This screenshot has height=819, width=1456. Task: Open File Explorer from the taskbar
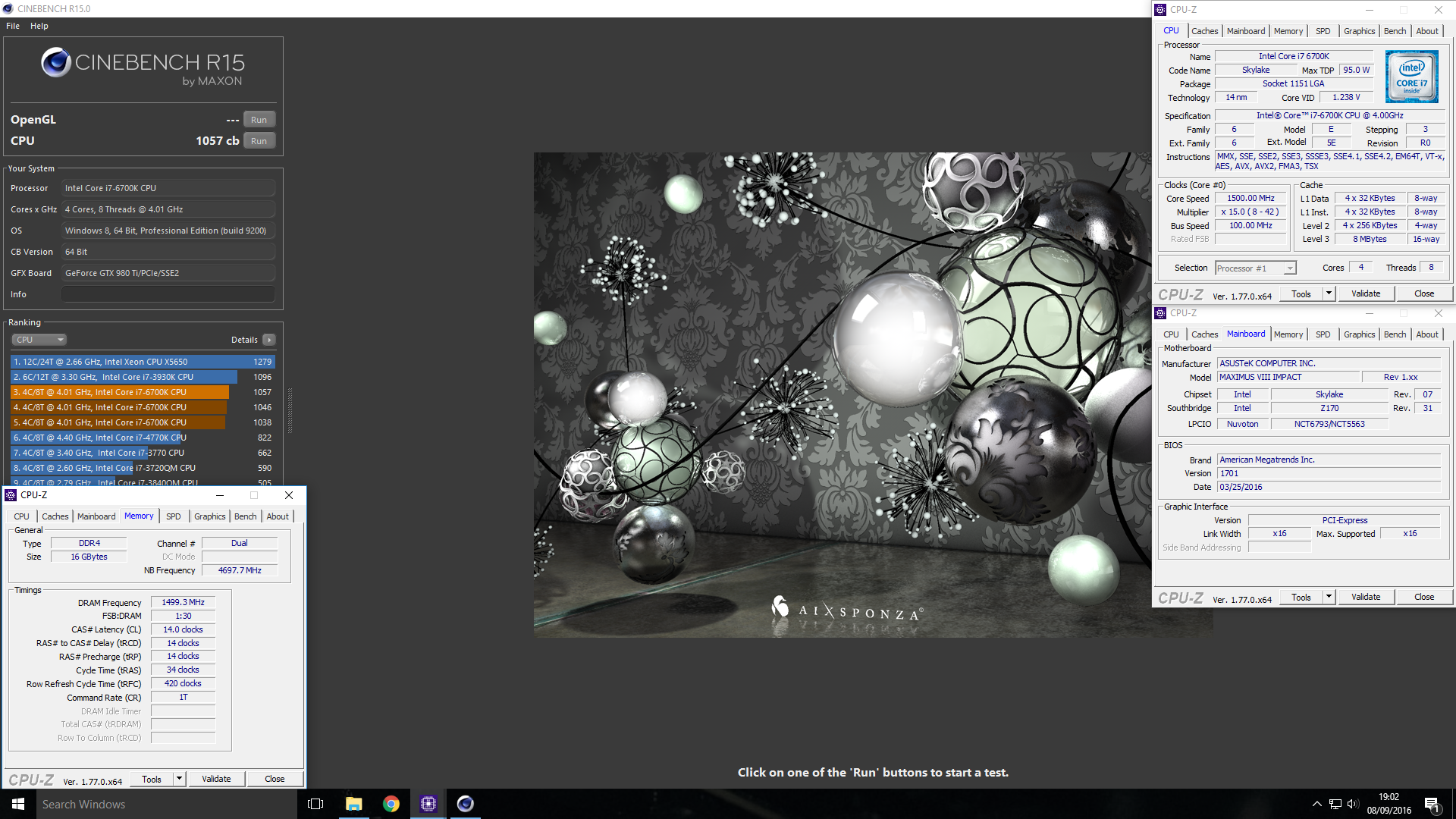[x=353, y=804]
